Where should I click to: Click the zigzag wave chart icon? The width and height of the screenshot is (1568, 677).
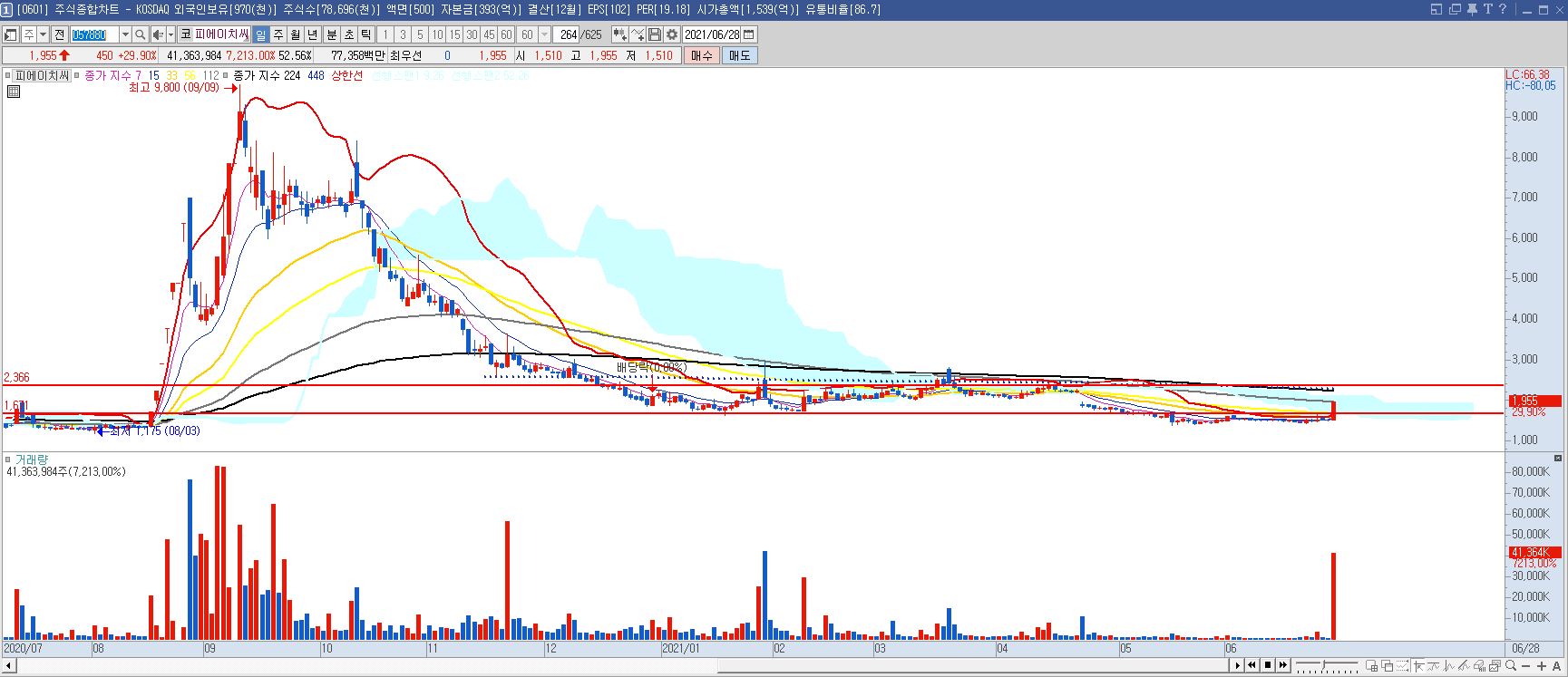[x=1448, y=665]
